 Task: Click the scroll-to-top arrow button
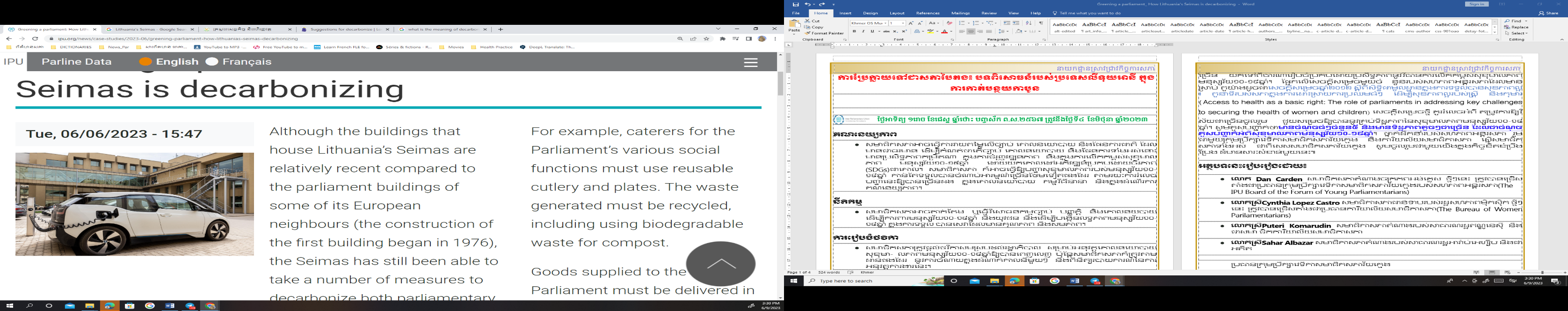(x=721, y=263)
